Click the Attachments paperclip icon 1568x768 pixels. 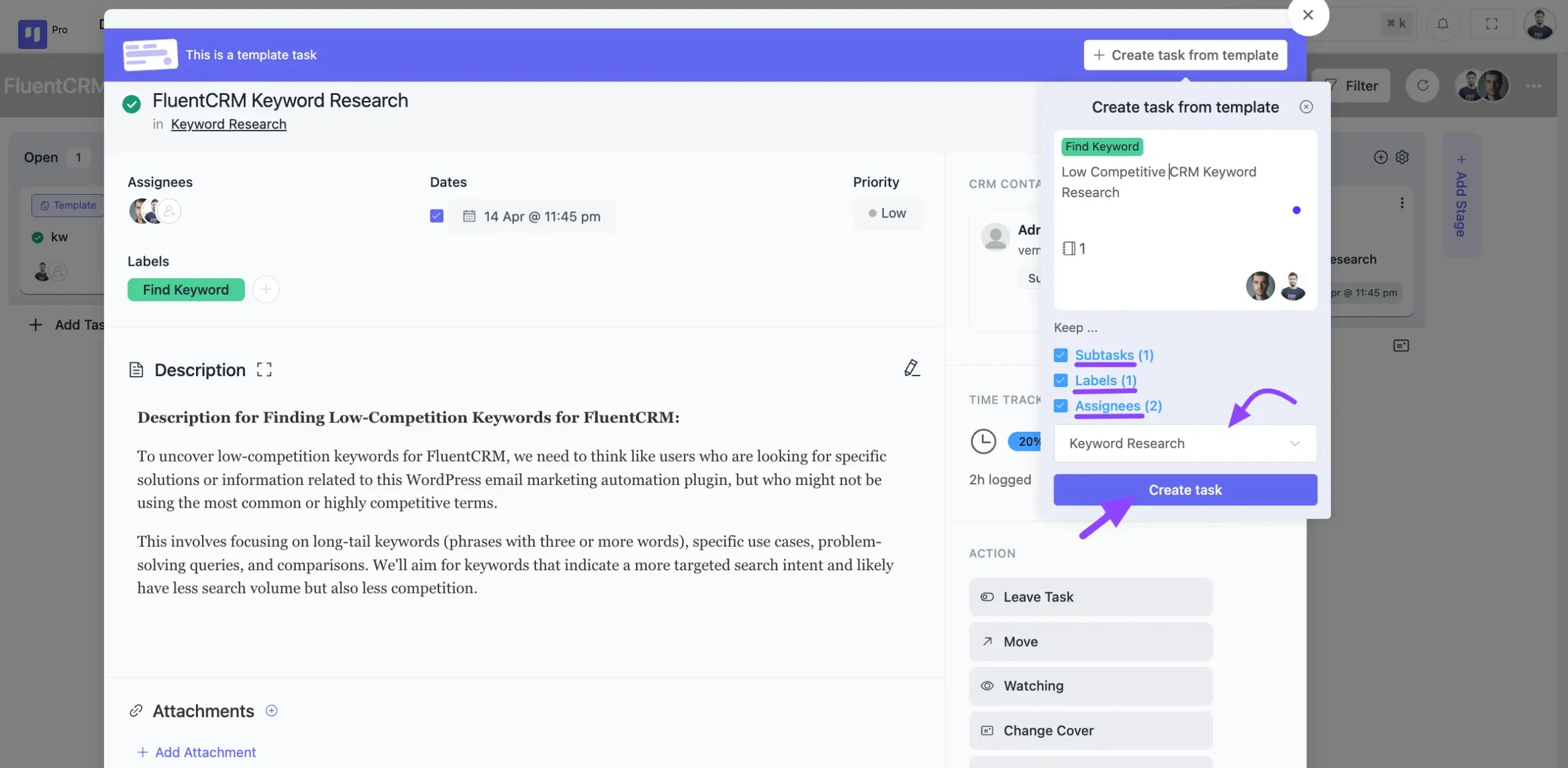click(x=136, y=710)
